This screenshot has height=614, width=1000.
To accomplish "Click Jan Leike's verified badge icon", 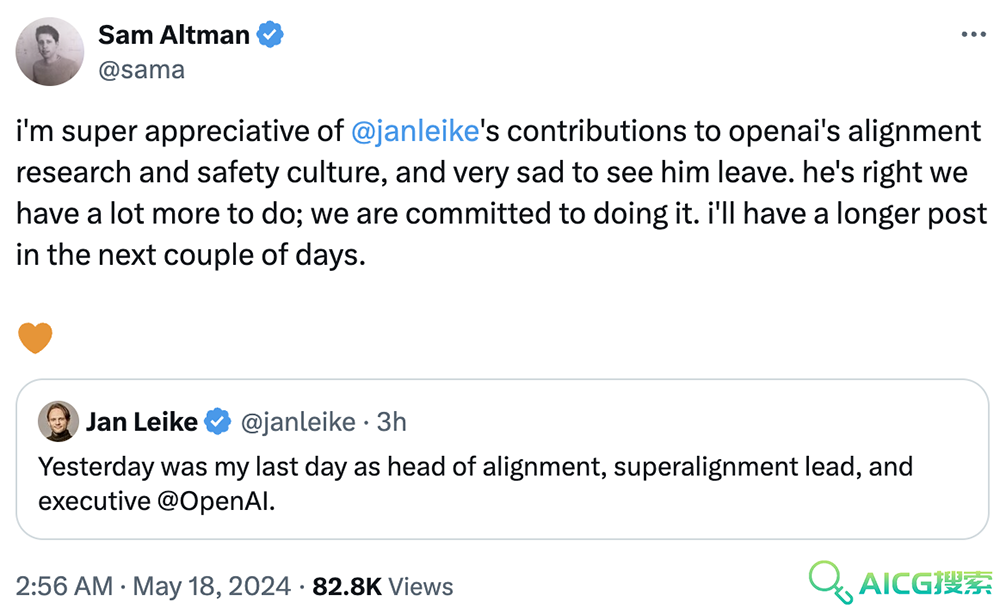I will (x=217, y=421).
